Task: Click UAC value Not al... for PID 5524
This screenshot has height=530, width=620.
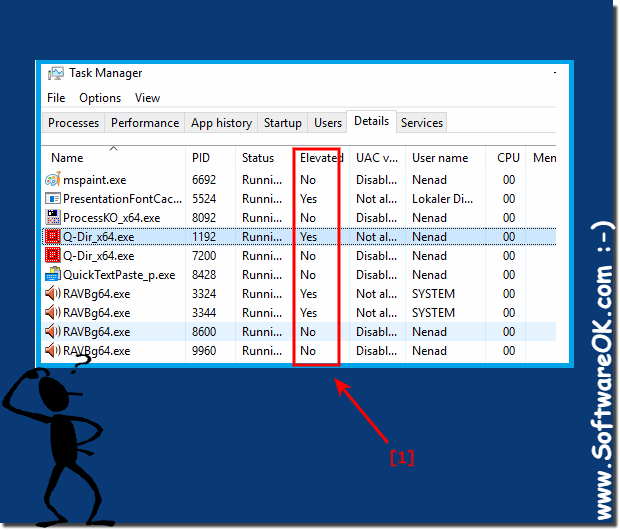Action: click(376, 199)
